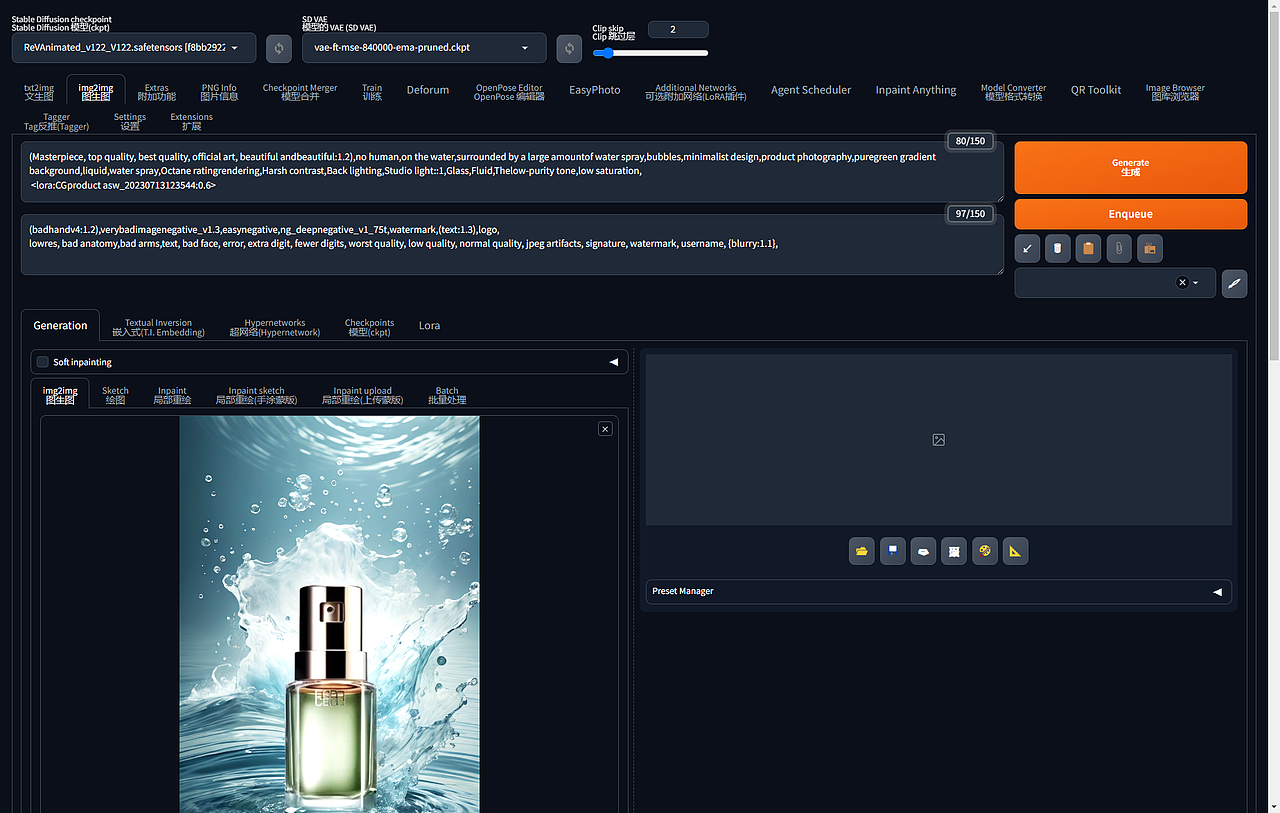Click the yellow folder icon to open output directory
Viewport: 1280px width, 813px height.
click(x=862, y=551)
